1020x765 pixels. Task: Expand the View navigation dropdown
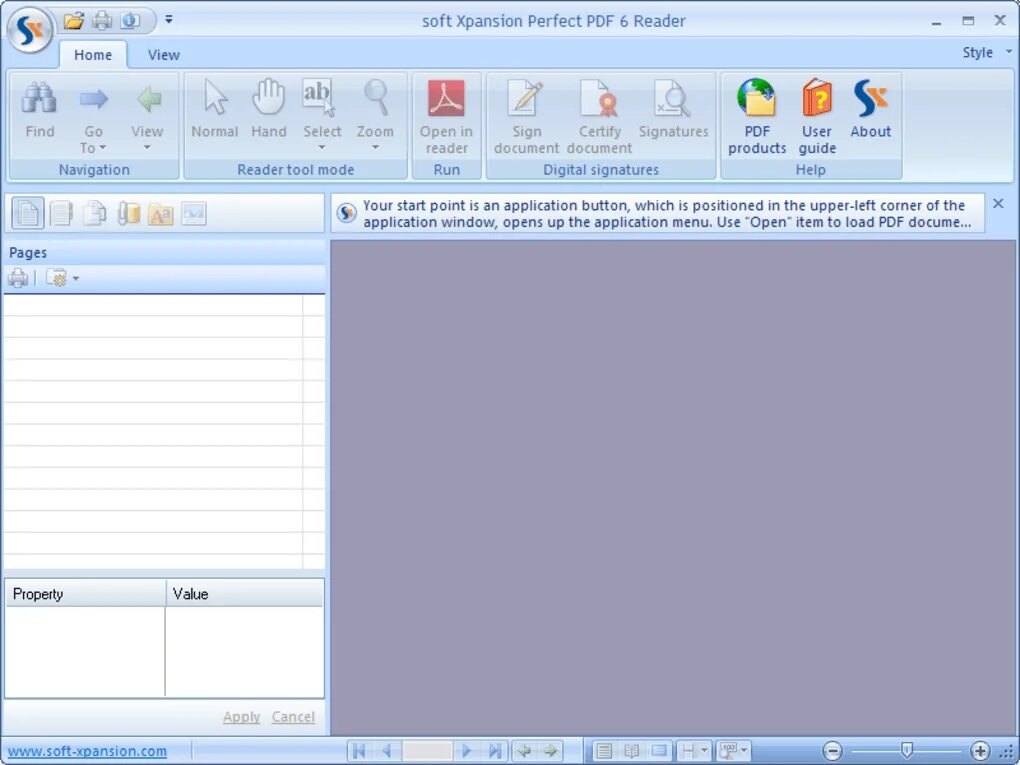147,147
